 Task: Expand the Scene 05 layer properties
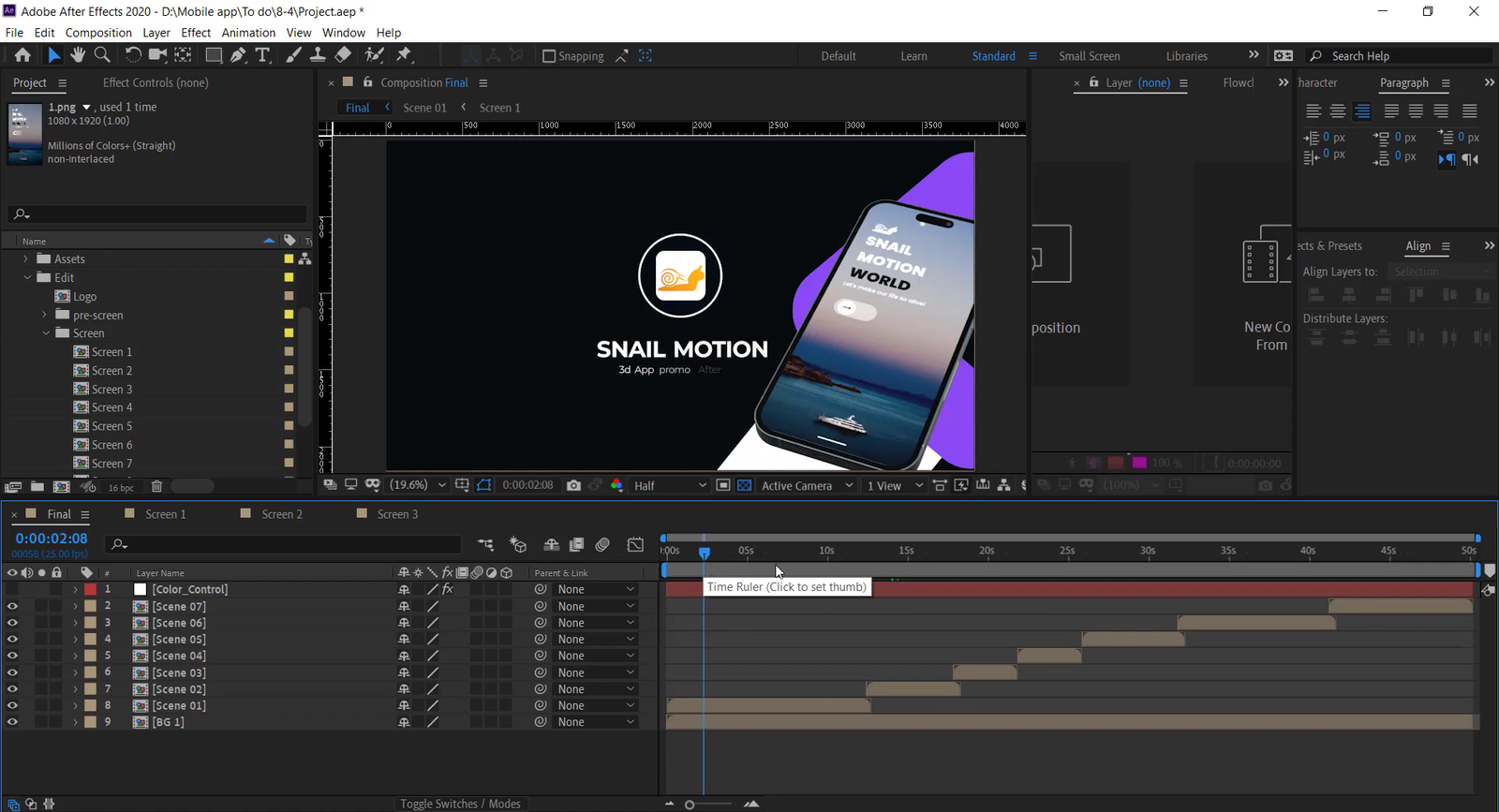(75, 640)
